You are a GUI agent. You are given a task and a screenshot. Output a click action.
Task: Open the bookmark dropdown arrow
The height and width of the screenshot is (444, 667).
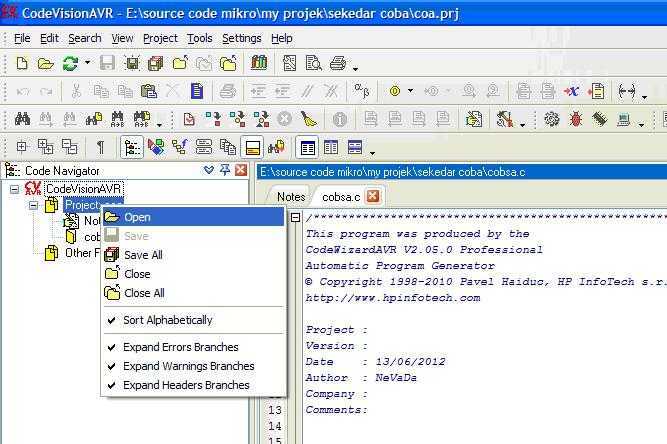(x=410, y=91)
